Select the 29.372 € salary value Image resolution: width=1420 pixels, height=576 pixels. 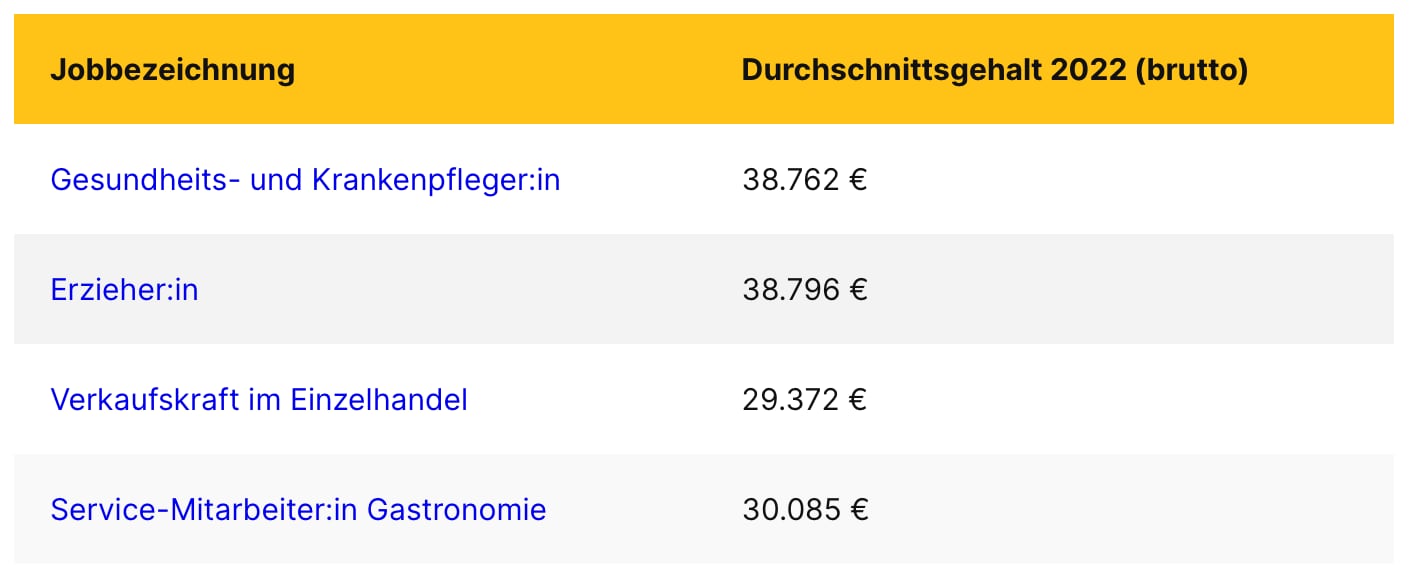click(x=804, y=400)
